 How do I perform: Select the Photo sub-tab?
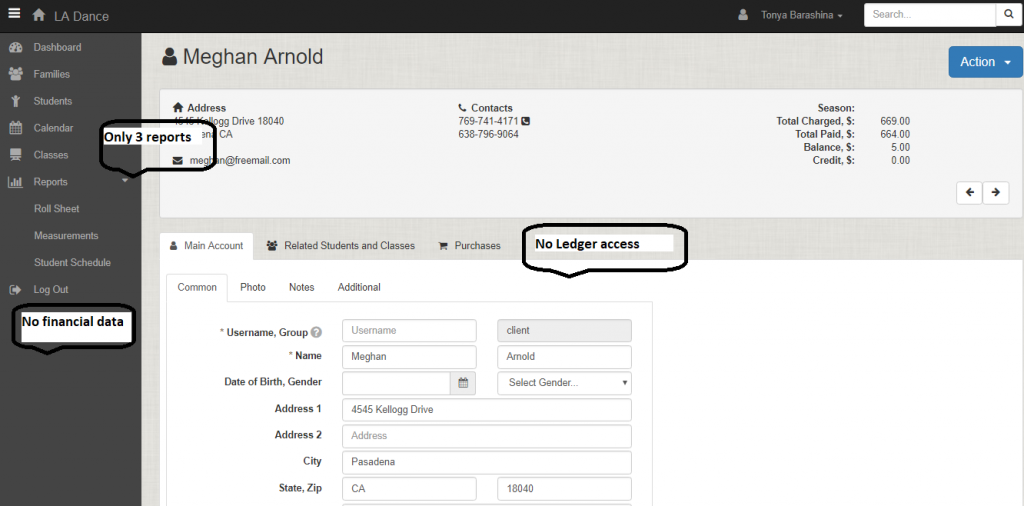[253, 287]
